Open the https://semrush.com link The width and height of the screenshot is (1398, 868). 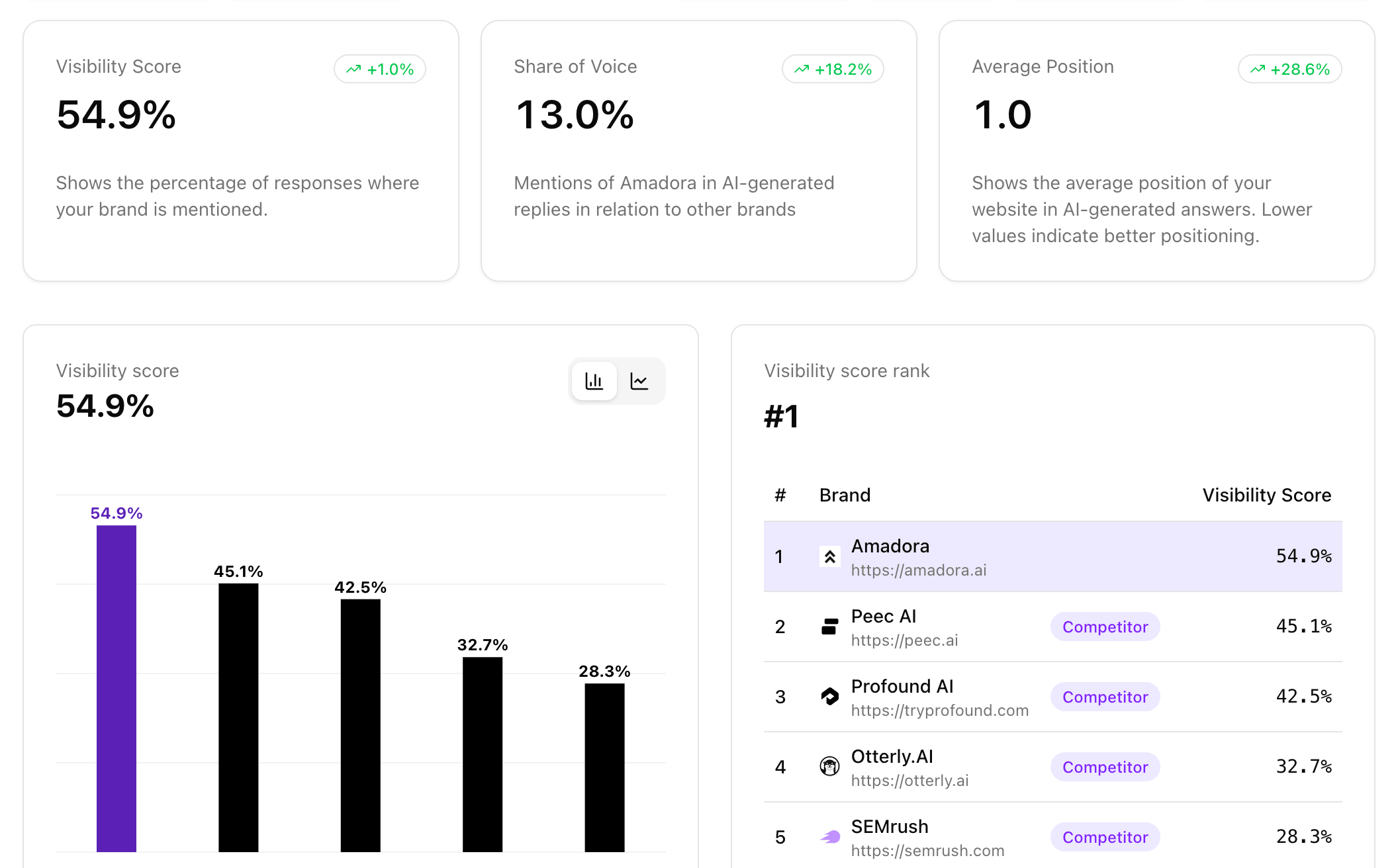tap(927, 851)
